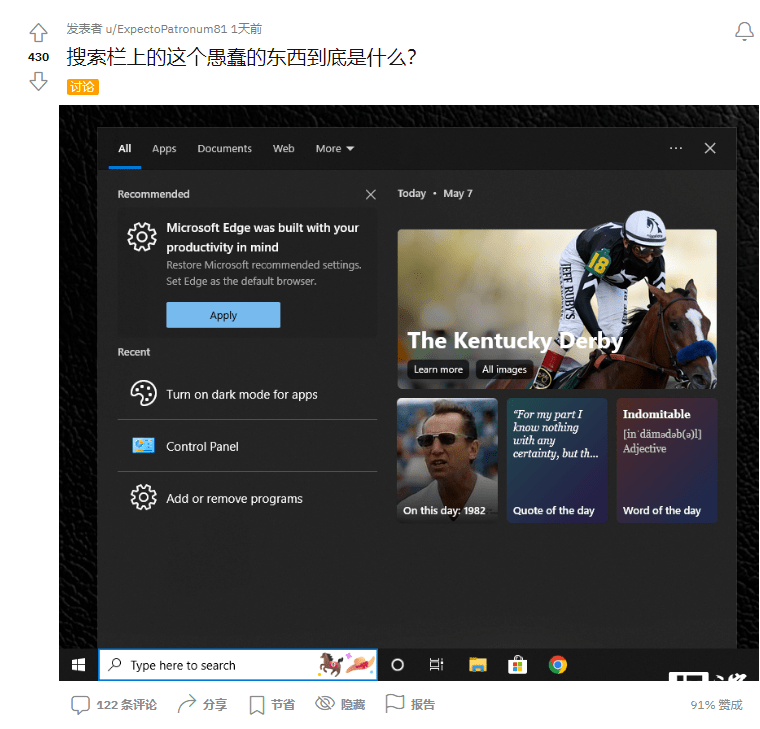Screen dimensions: 760x729
Task: Switch to the All search tab
Action: (125, 148)
